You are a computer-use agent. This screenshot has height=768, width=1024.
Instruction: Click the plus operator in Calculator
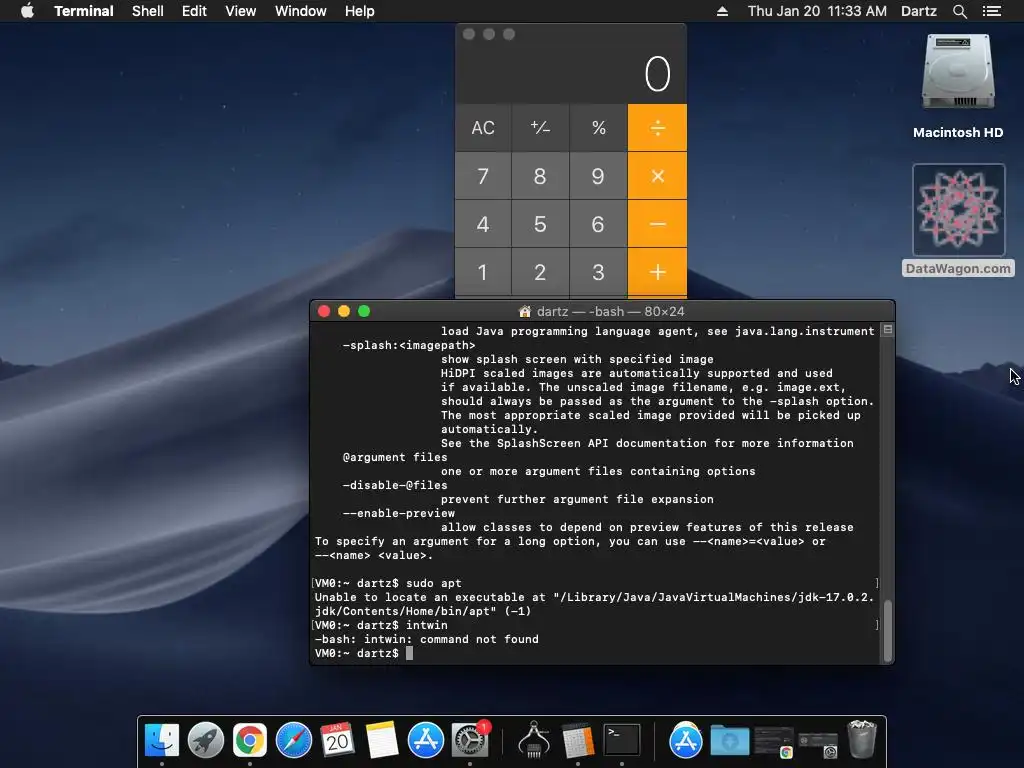[658, 272]
